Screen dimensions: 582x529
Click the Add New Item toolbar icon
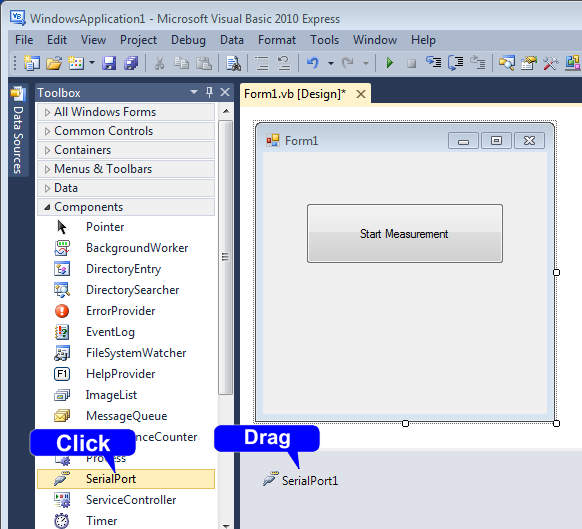pyautogui.click(x=76, y=63)
